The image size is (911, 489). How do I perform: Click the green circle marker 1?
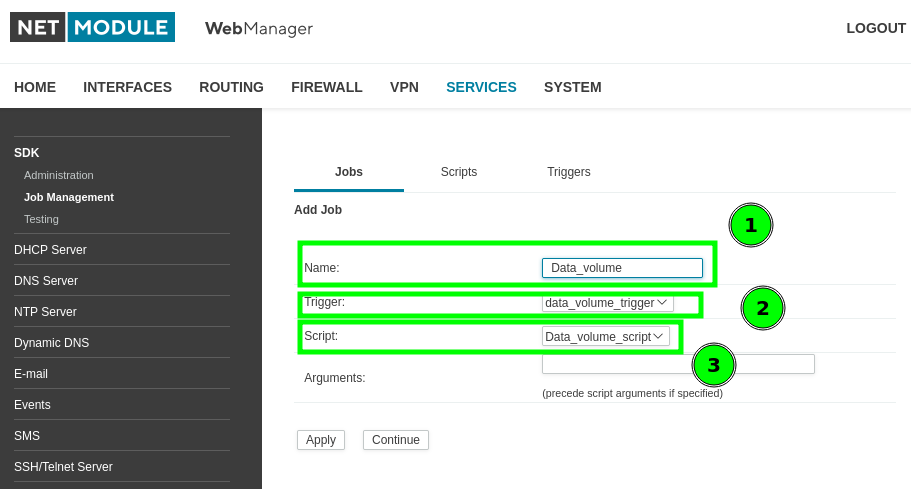(x=751, y=227)
